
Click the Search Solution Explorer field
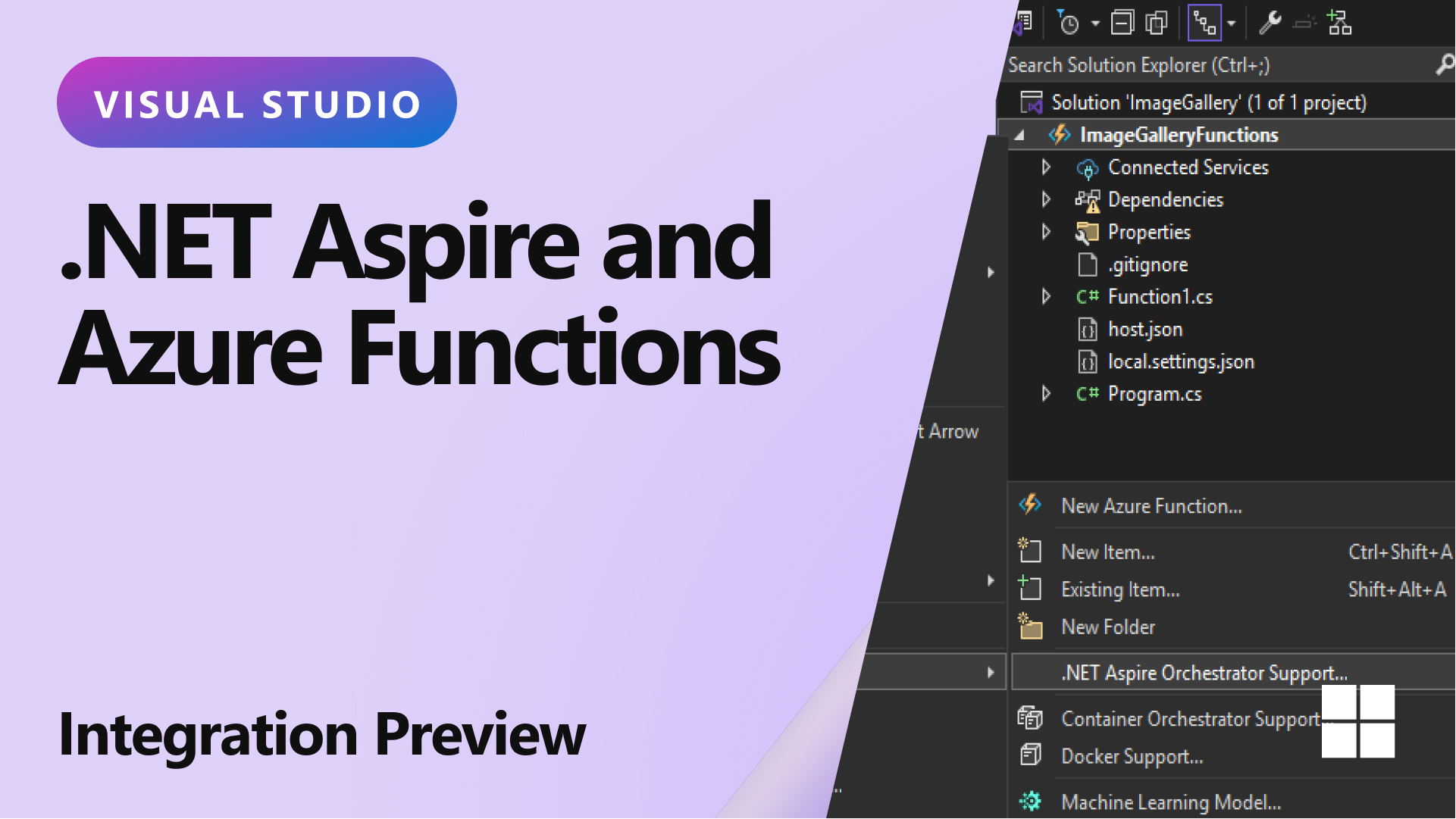1213,65
